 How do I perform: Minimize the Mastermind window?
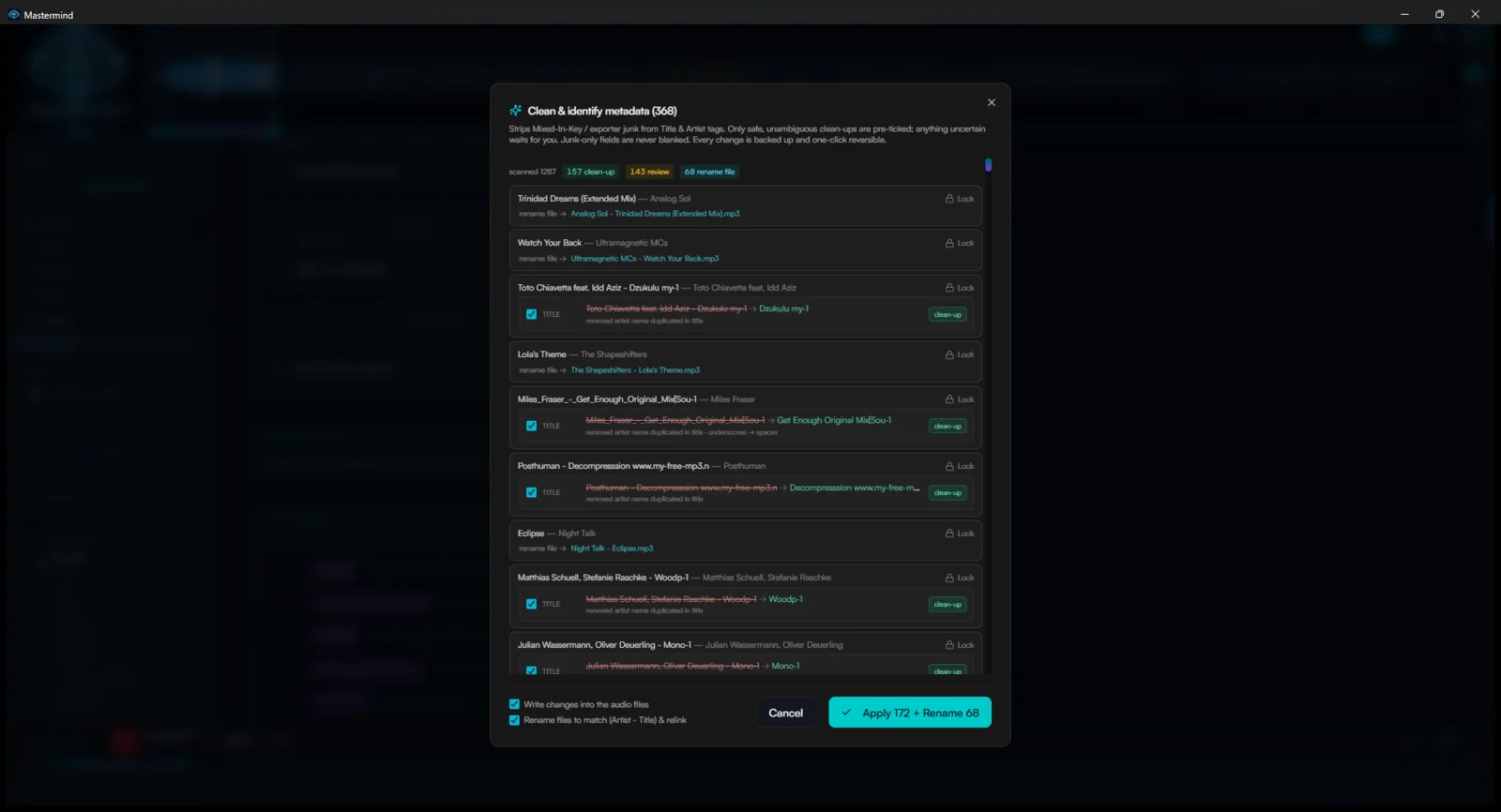point(1404,14)
